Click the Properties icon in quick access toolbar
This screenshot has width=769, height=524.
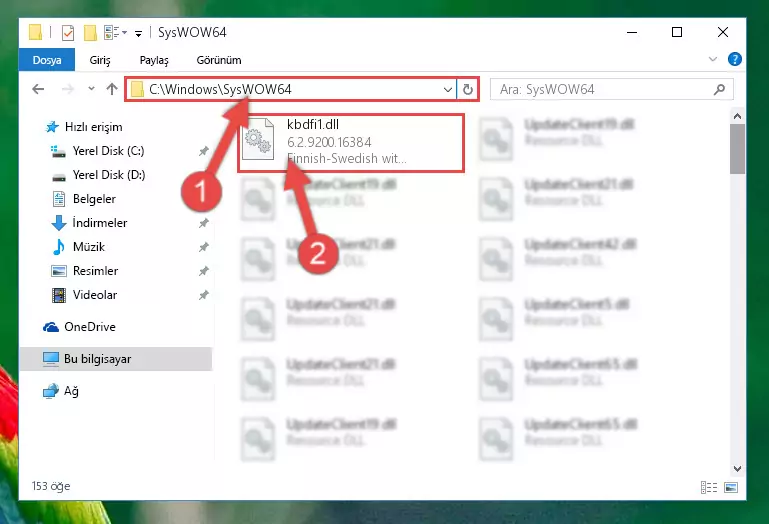coord(68,33)
